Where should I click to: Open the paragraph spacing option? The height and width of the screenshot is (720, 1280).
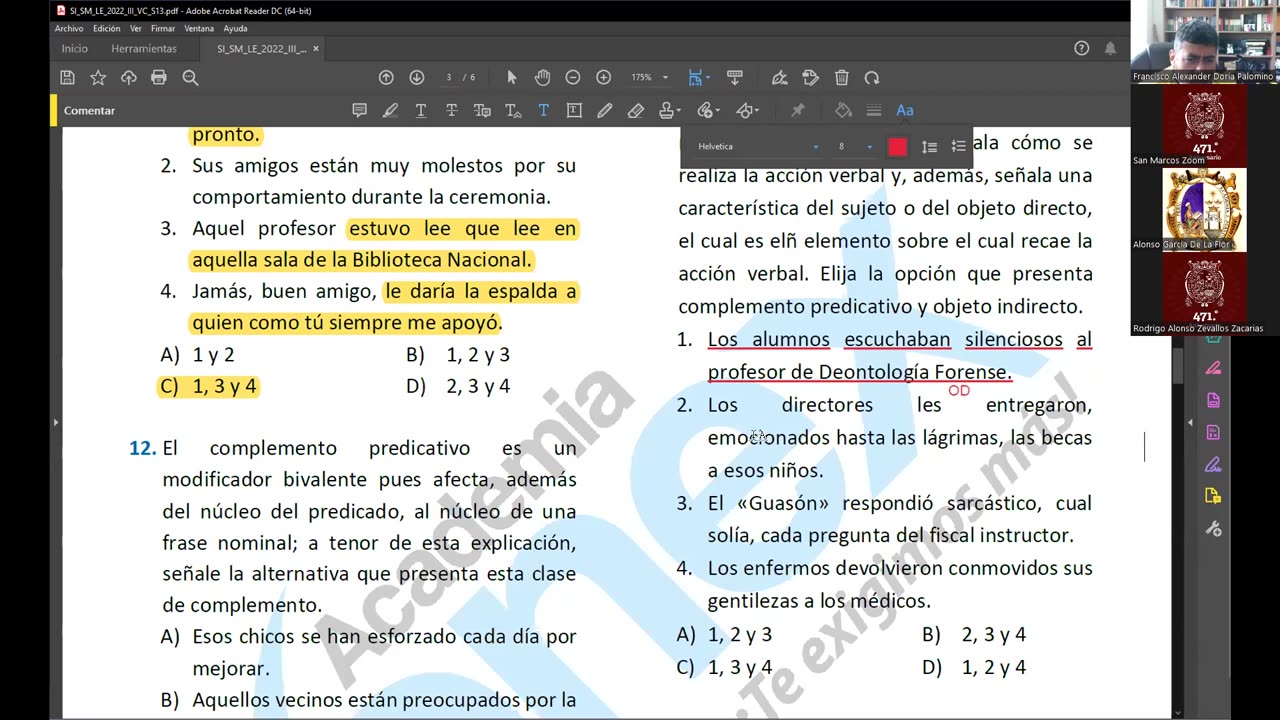959,147
